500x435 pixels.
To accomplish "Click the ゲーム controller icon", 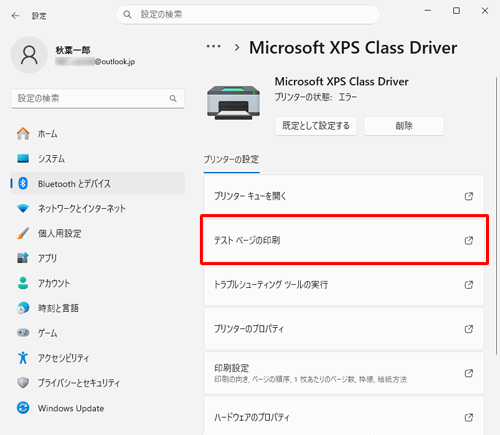I will [x=23, y=333].
